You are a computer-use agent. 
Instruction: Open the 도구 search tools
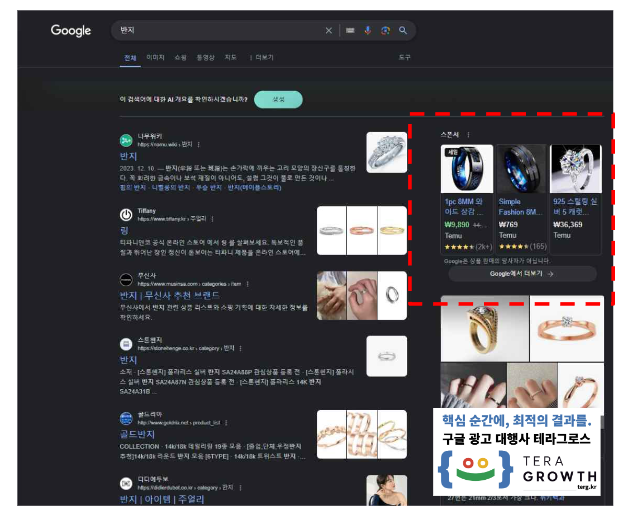404,58
